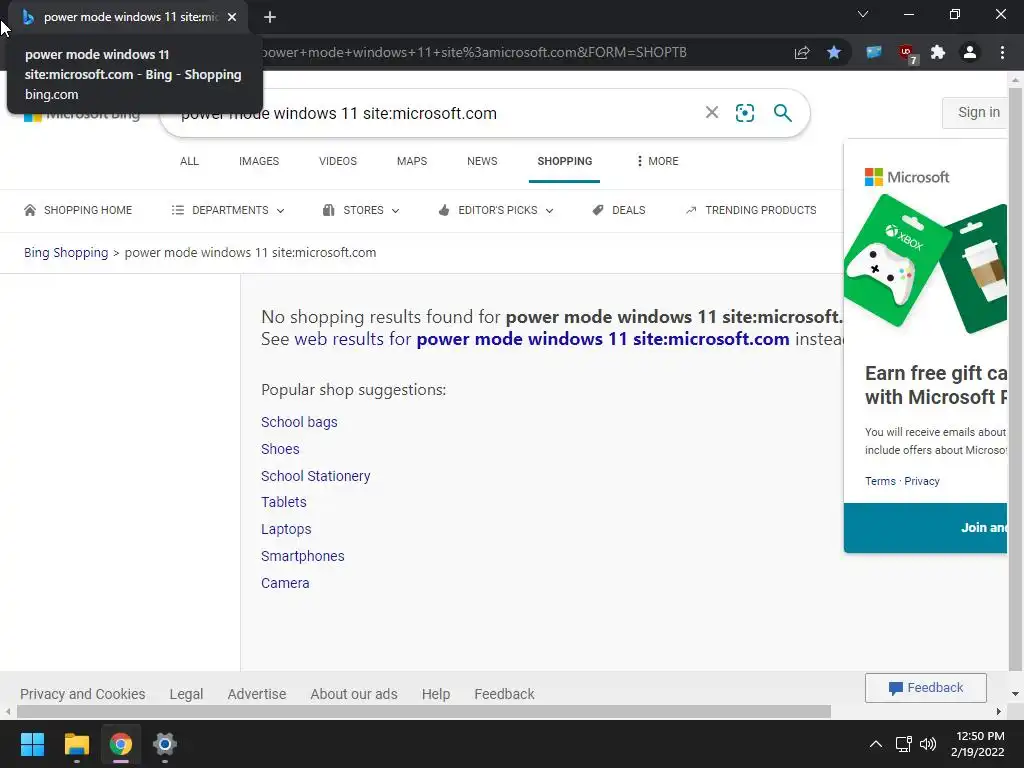
Task: Go to Shopping Home
Action: tap(78, 210)
